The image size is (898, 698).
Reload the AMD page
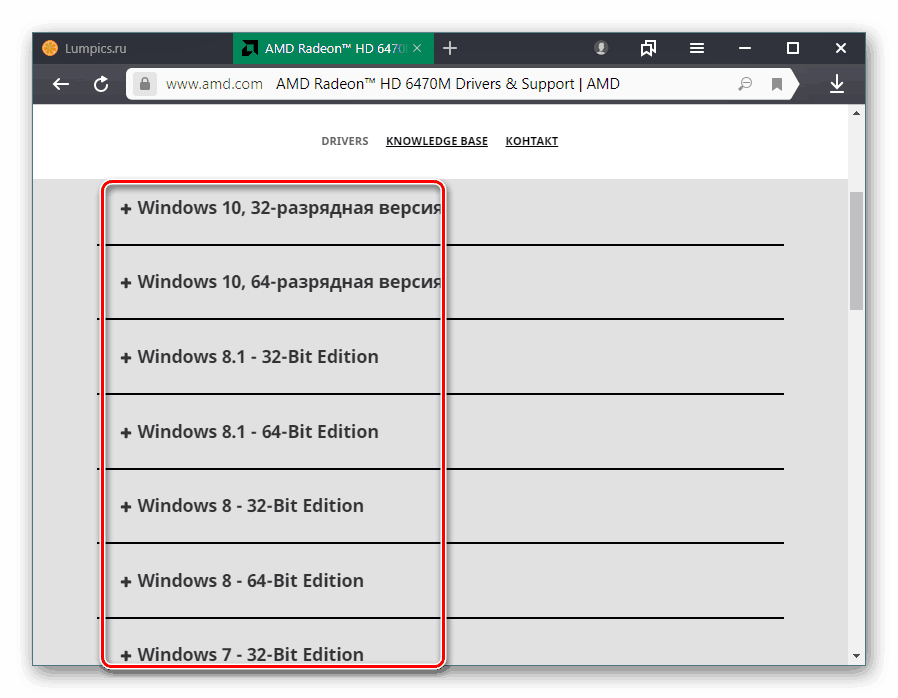pyautogui.click(x=101, y=84)
